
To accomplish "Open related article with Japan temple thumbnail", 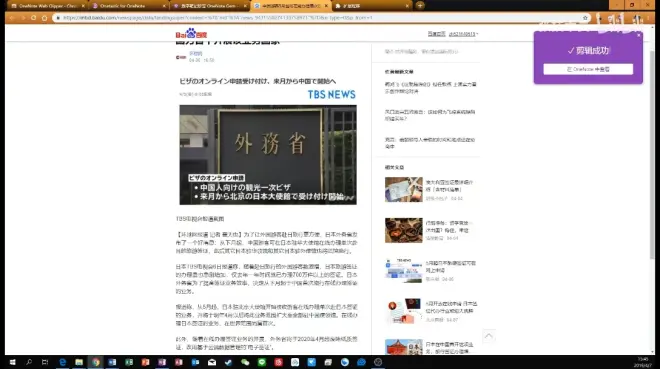I will pyautogui.click(x=403, y=347).
